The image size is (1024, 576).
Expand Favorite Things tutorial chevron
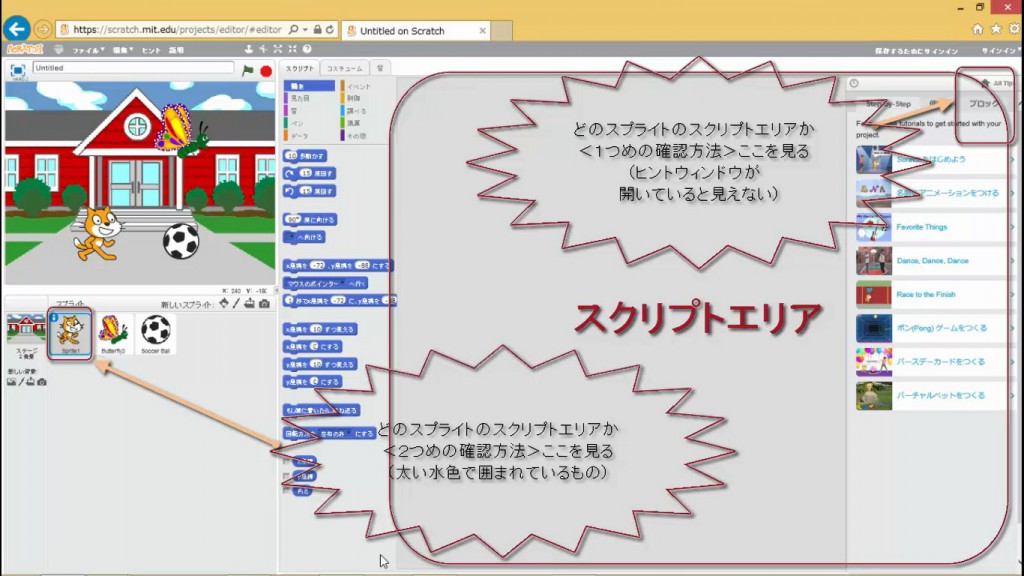(x=1012, y=227)
